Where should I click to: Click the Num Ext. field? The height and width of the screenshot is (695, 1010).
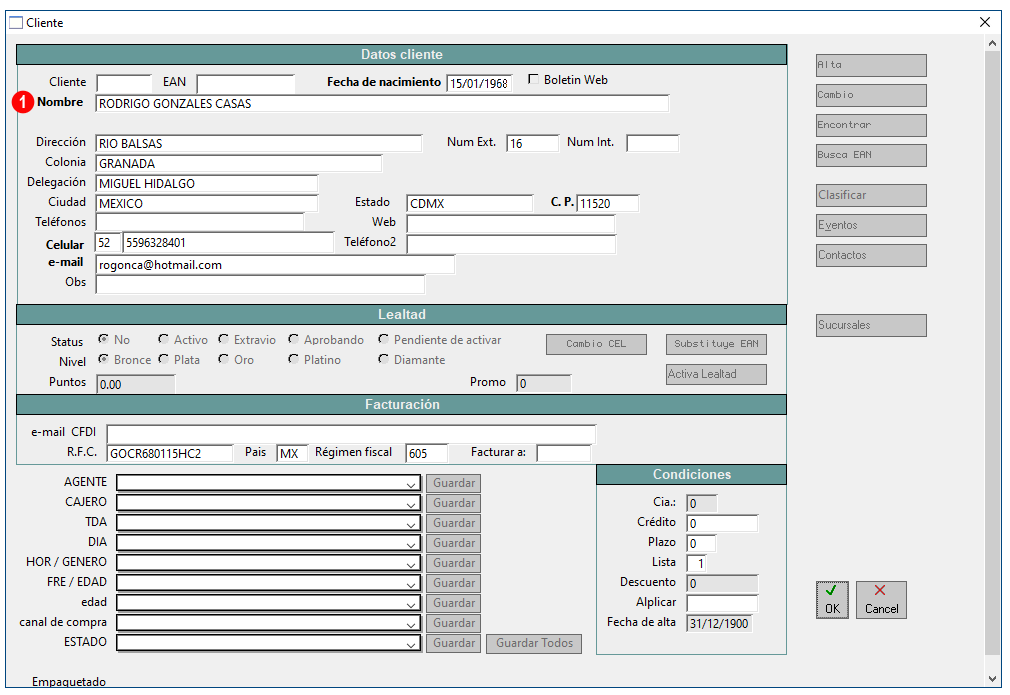532,144
